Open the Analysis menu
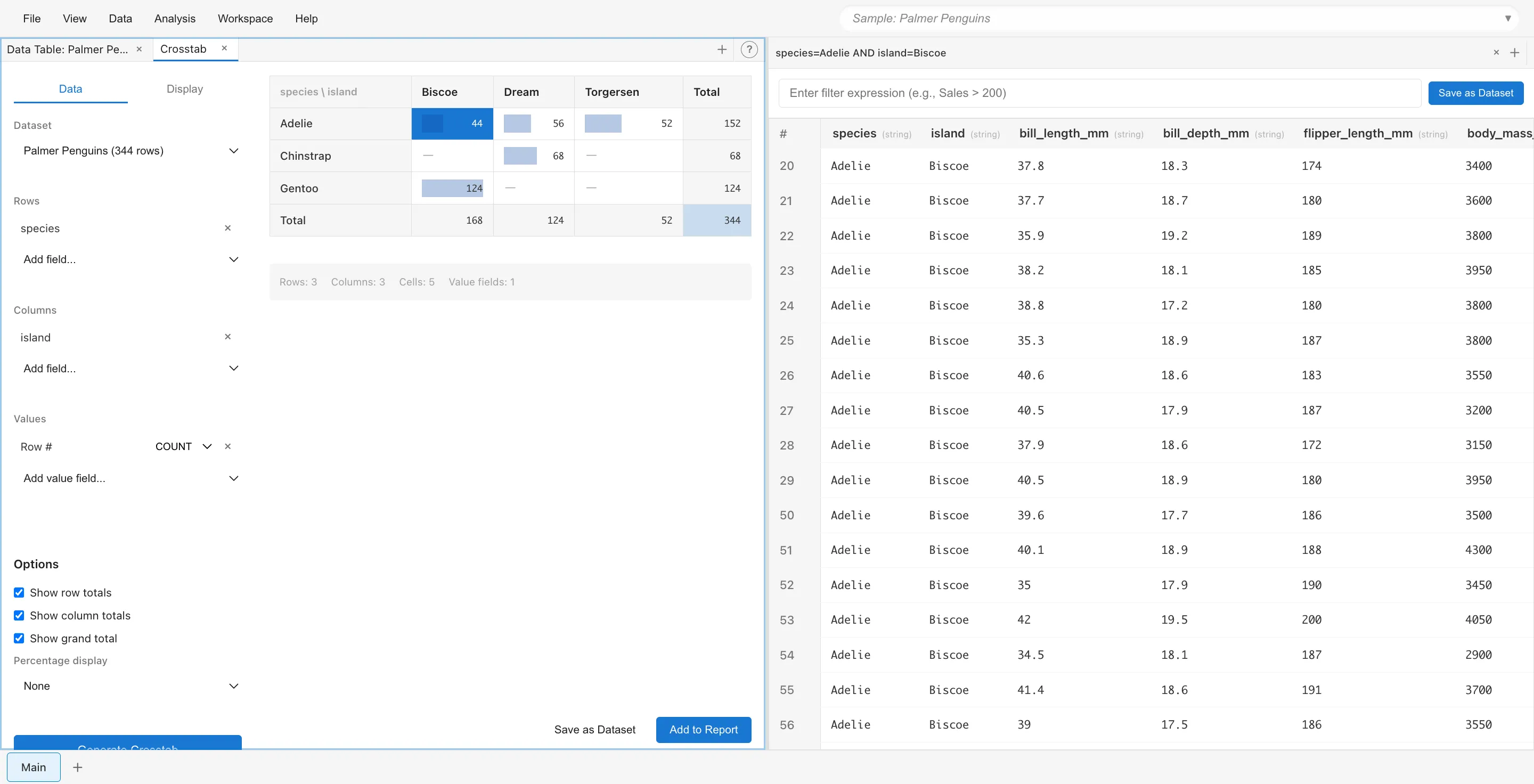 coord(175,19)
